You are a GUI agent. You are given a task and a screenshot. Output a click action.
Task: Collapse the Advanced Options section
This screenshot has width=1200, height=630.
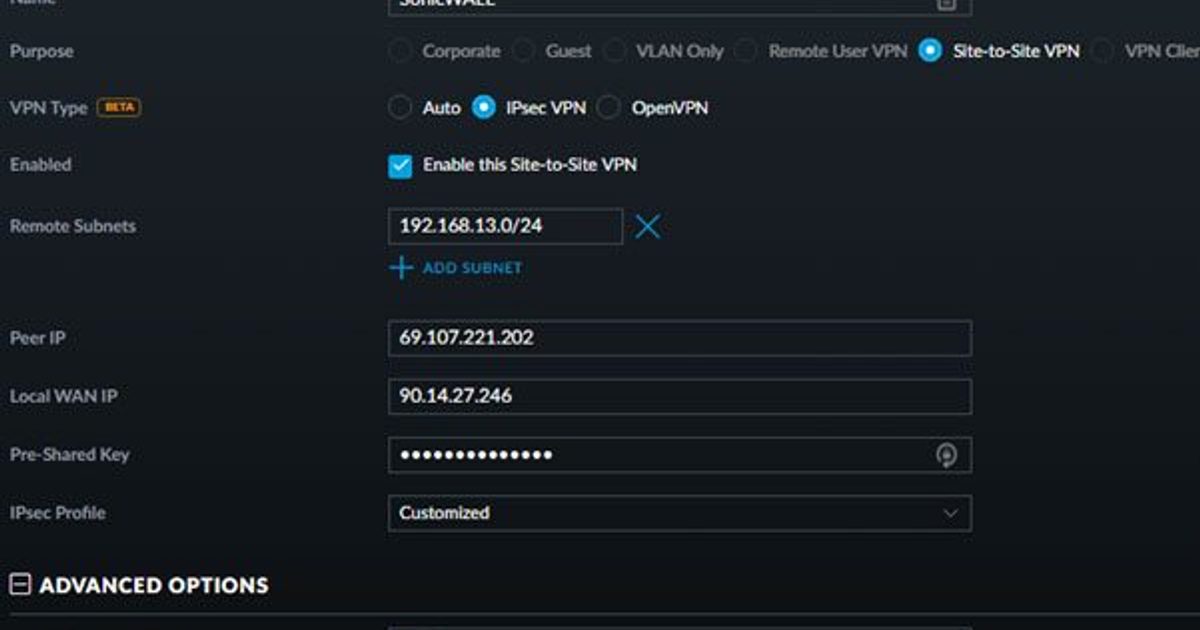20,585
